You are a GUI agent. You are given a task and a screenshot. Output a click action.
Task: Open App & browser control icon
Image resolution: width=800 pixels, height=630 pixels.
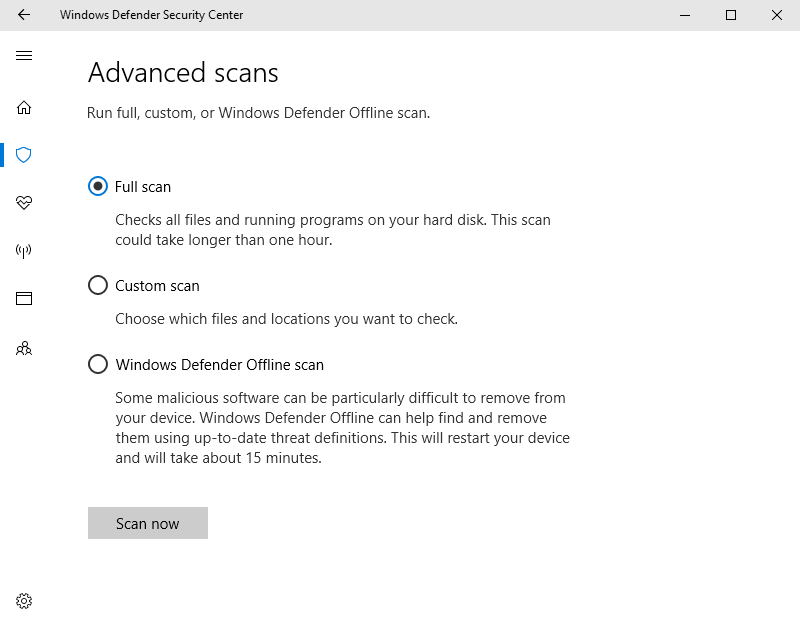[24, 298]
